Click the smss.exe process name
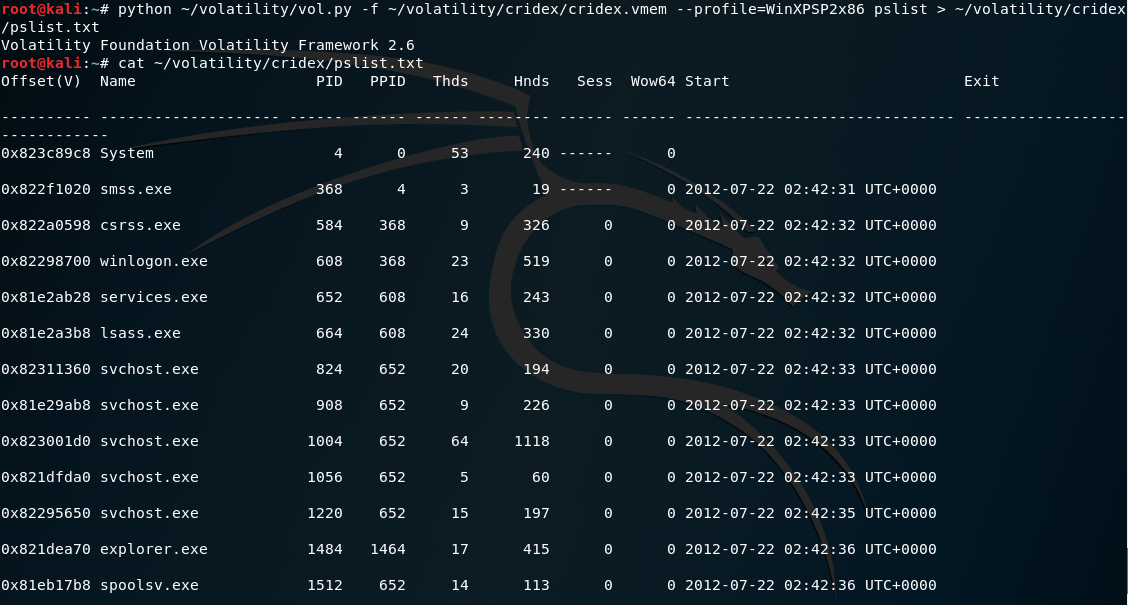Image resolution: width=1128 pixels, height=605 pixels. 138,189
